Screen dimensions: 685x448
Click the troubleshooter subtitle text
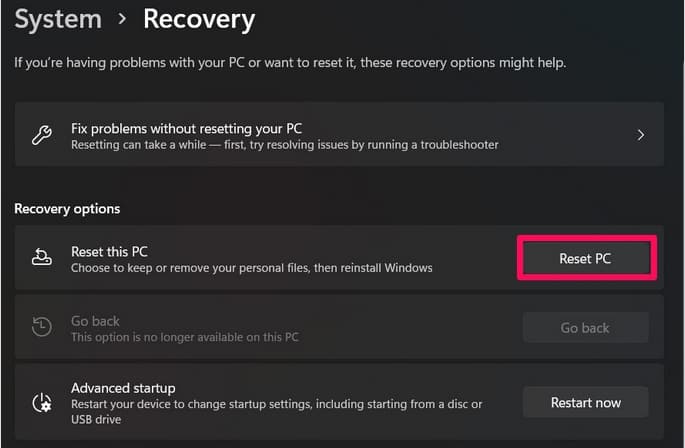pos(285,145)
